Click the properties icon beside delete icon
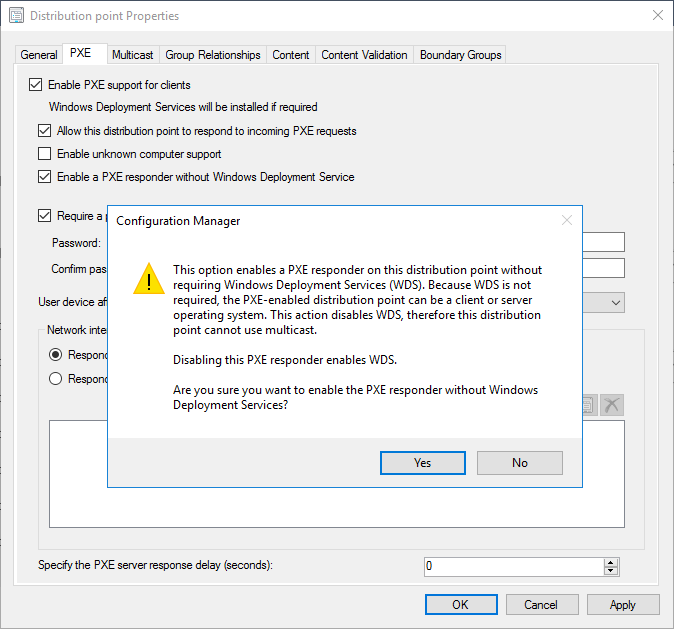Image resolution: width=674 pixels, height=629 pixels. point(589,404)
